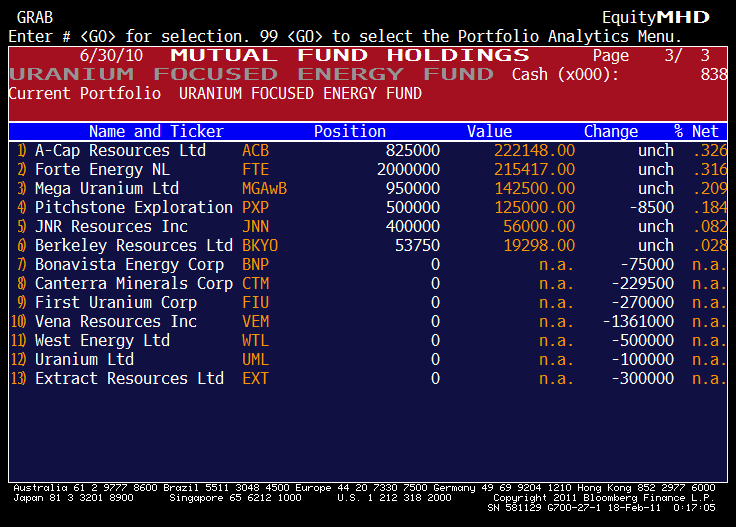Click value 222148.00
The height and width of the screenshot is (527, 736).
pyautogui.click(x=535, y=151)
